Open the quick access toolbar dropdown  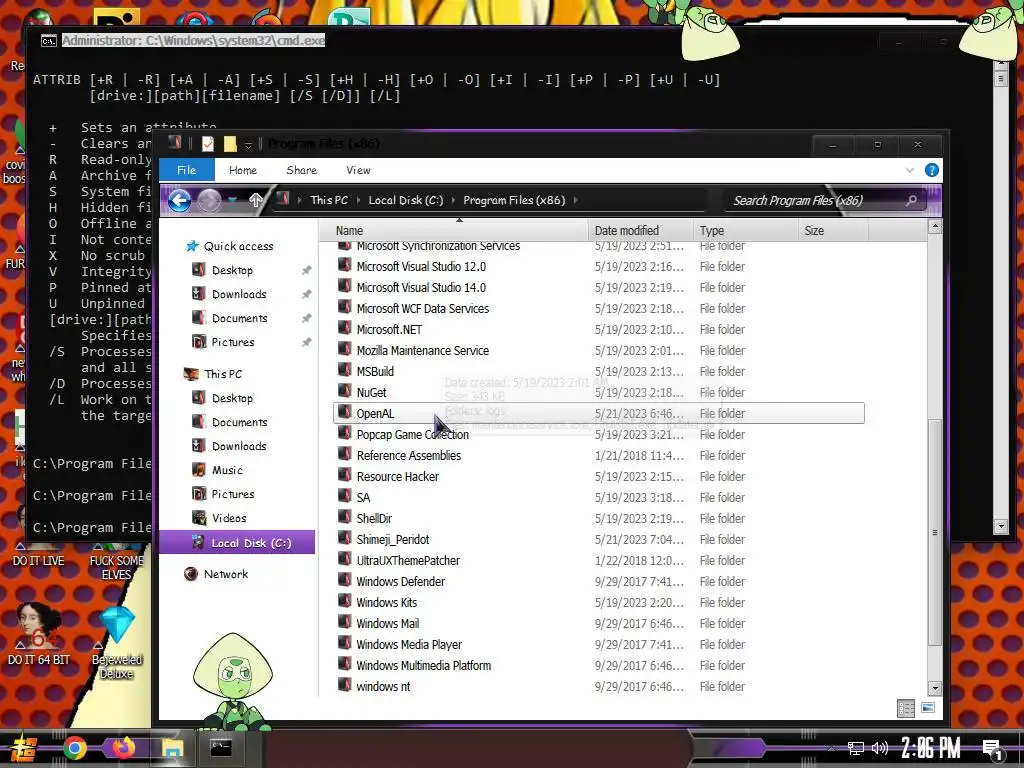(248, 145)
